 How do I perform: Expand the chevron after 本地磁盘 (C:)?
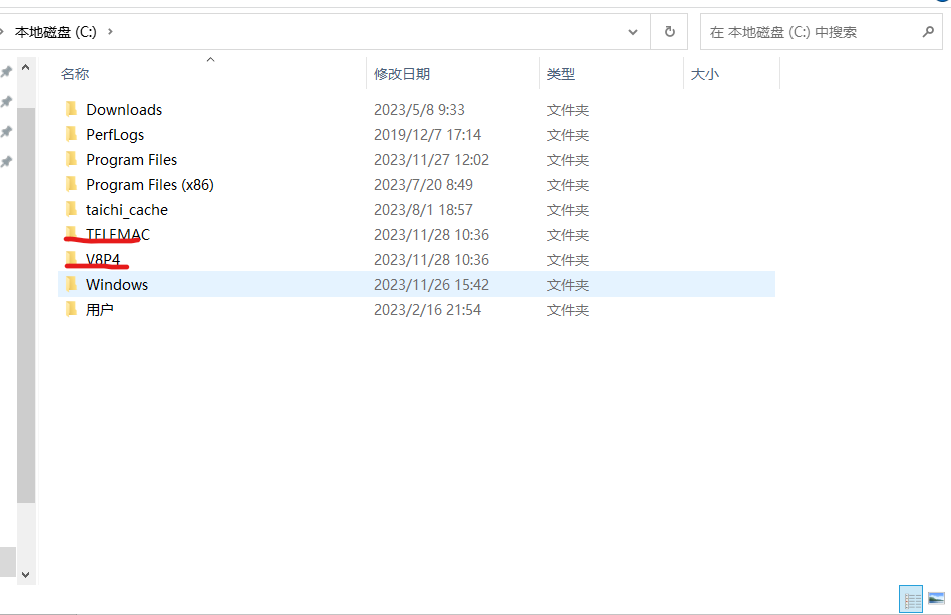(x=110, y=31)
